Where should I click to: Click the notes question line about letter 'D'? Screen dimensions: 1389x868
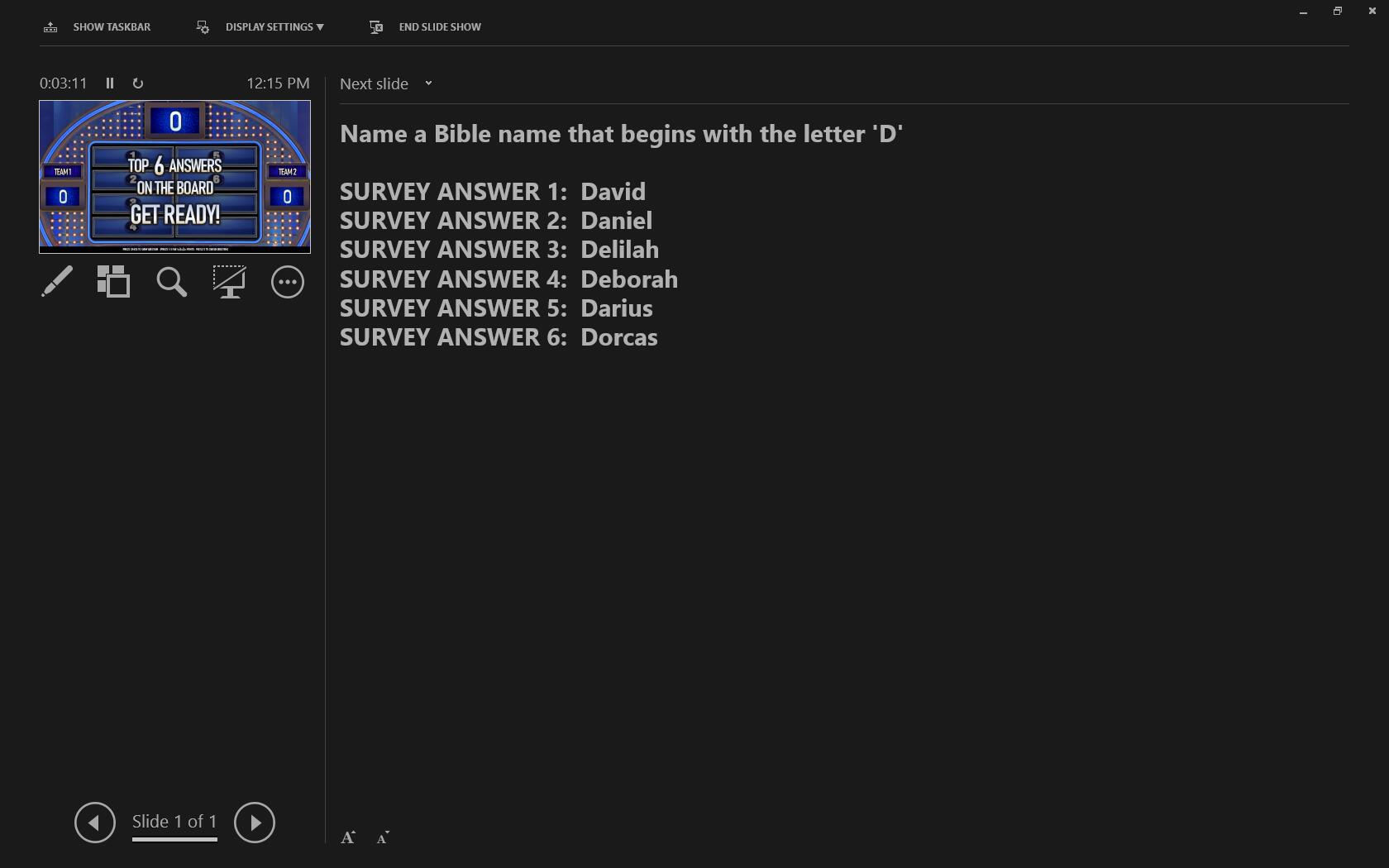pyautogui.click(x=621, y=134)
